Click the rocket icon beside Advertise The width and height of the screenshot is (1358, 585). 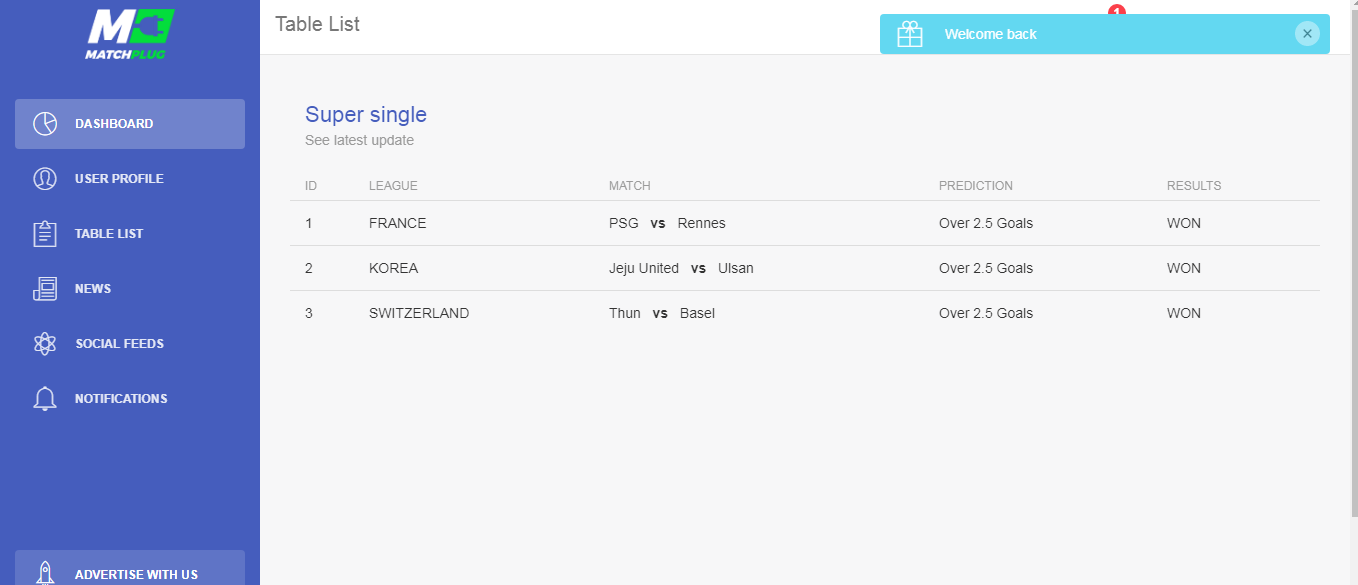pos(45,573)
